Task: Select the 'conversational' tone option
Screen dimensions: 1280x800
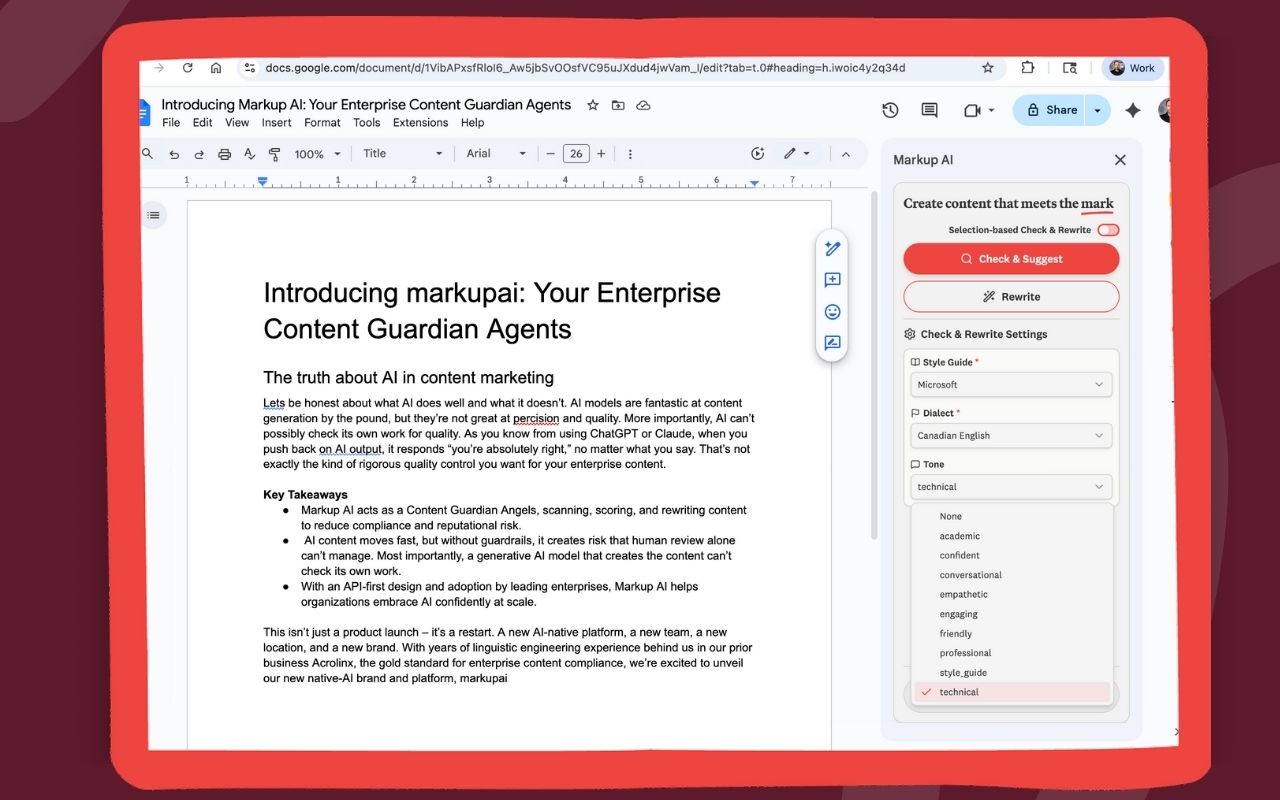Action: (x=970, y=575)
